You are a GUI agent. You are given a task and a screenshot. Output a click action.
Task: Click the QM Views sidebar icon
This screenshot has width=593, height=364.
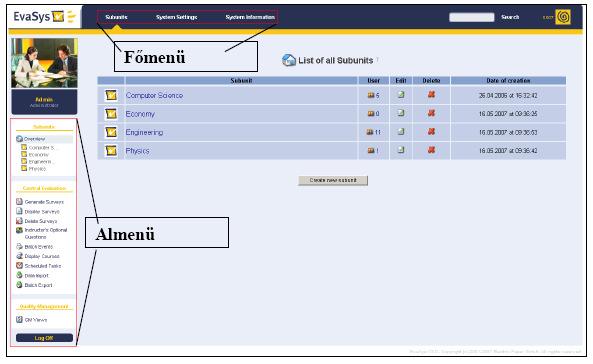(19, 319)
